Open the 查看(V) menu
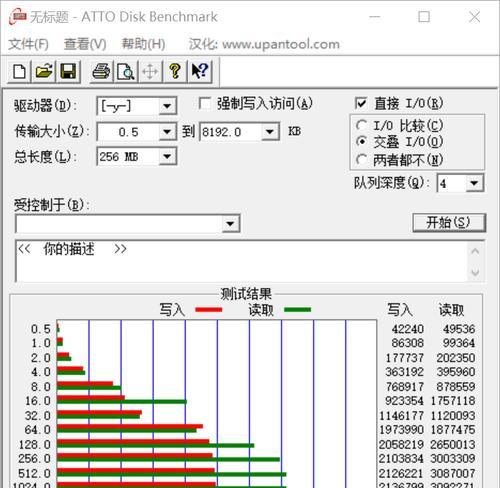 [x=85, y=44]
